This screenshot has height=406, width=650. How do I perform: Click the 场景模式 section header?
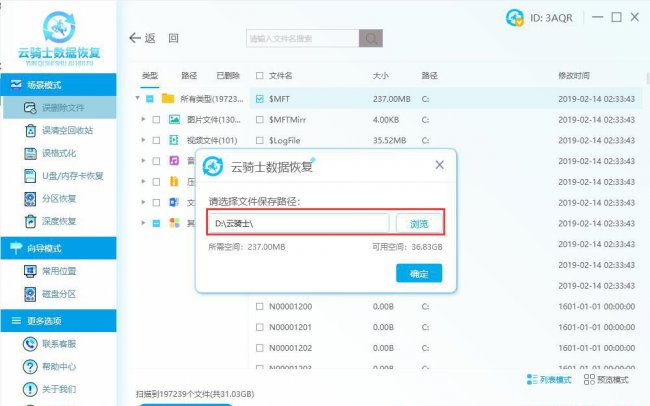point(58,85)
